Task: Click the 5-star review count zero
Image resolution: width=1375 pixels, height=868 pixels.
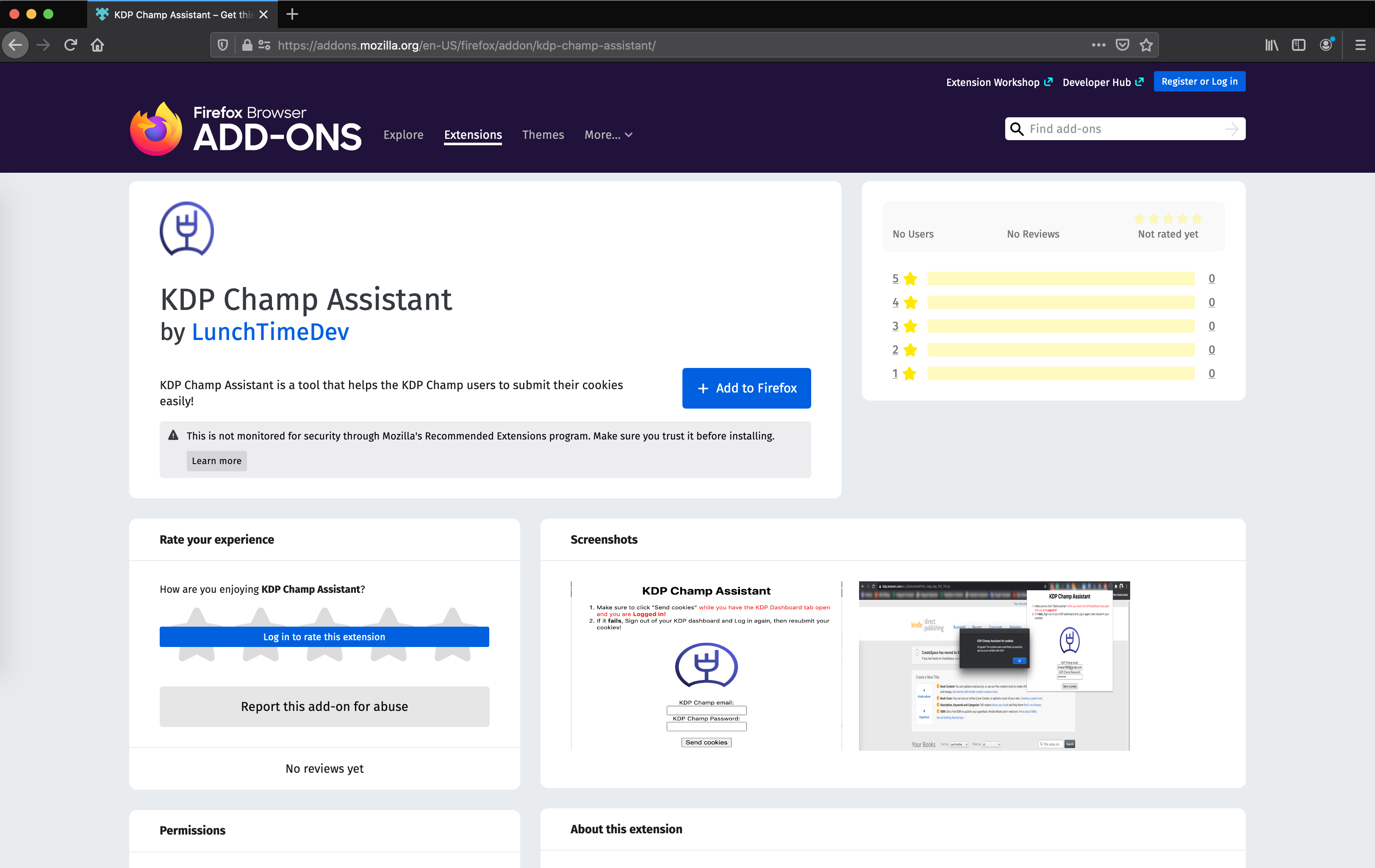Action: (x=1211, y=279)
